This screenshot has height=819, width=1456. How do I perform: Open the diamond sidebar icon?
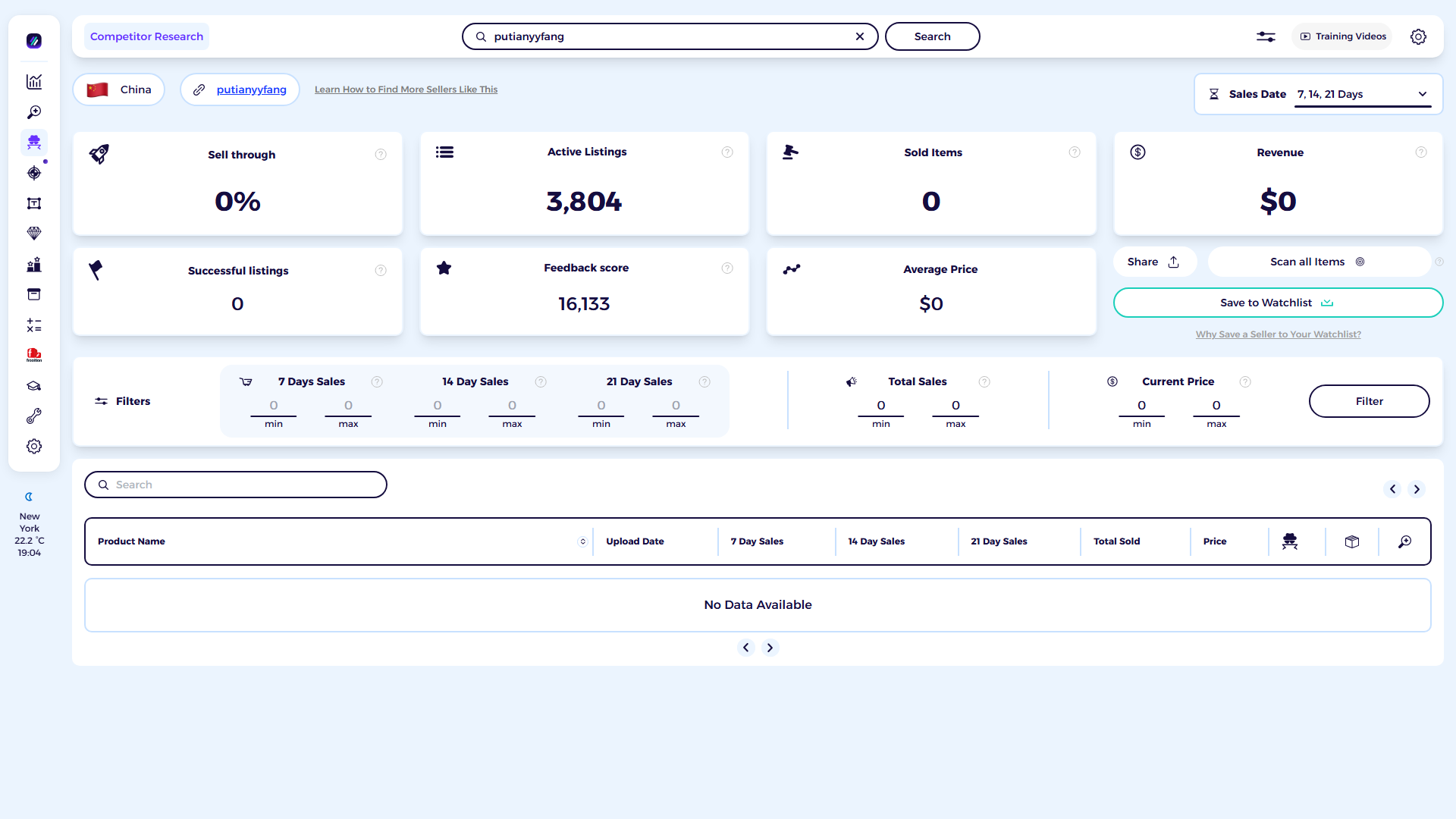pos(34,234)
